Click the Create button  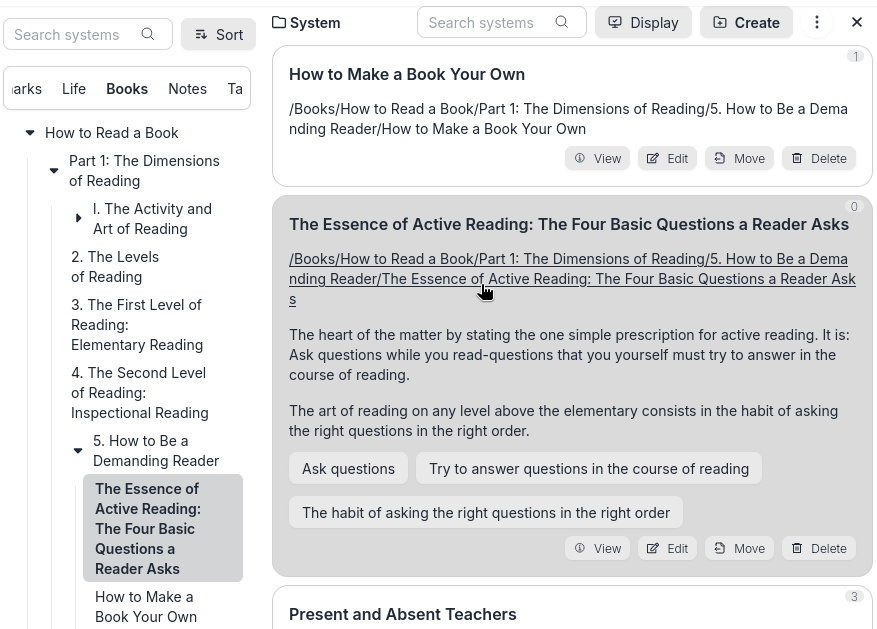point(746,22)
